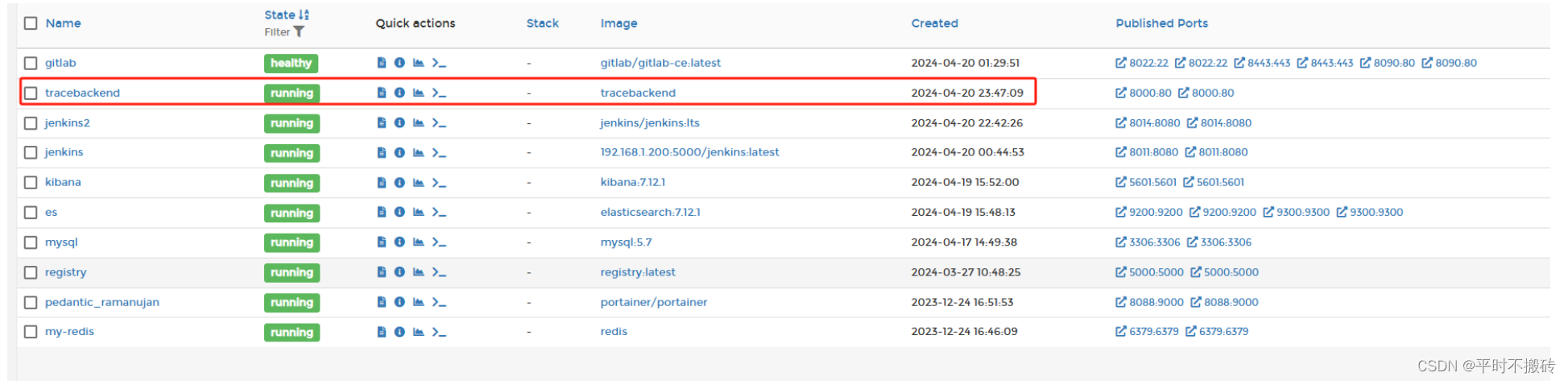Viewport: 1568px width, 381px height.
Task: Check the gitlab row checkbox
Action: pyautogui.click(x=31, y=63)
